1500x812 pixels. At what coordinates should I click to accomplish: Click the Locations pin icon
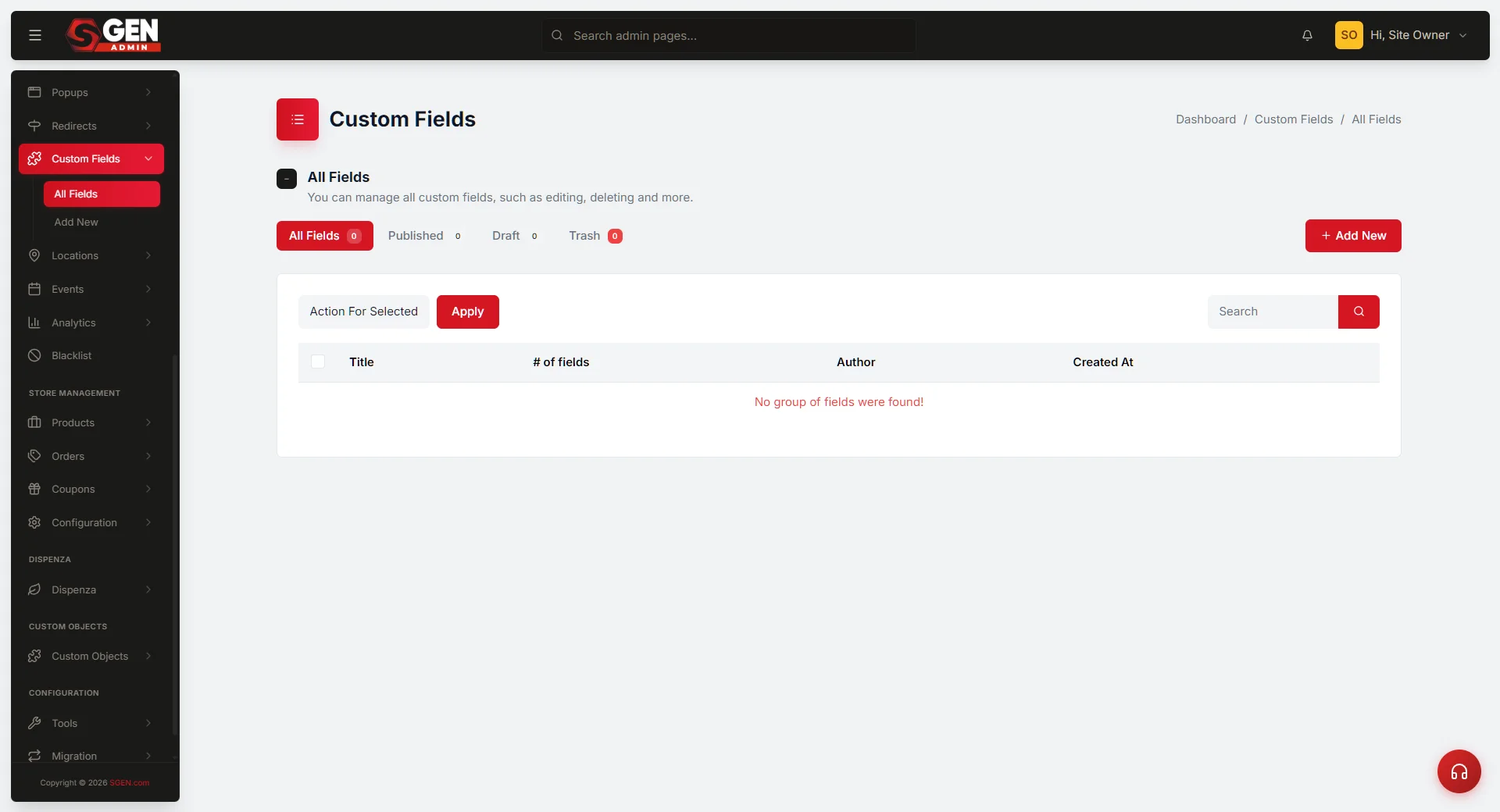click(34, 255)
